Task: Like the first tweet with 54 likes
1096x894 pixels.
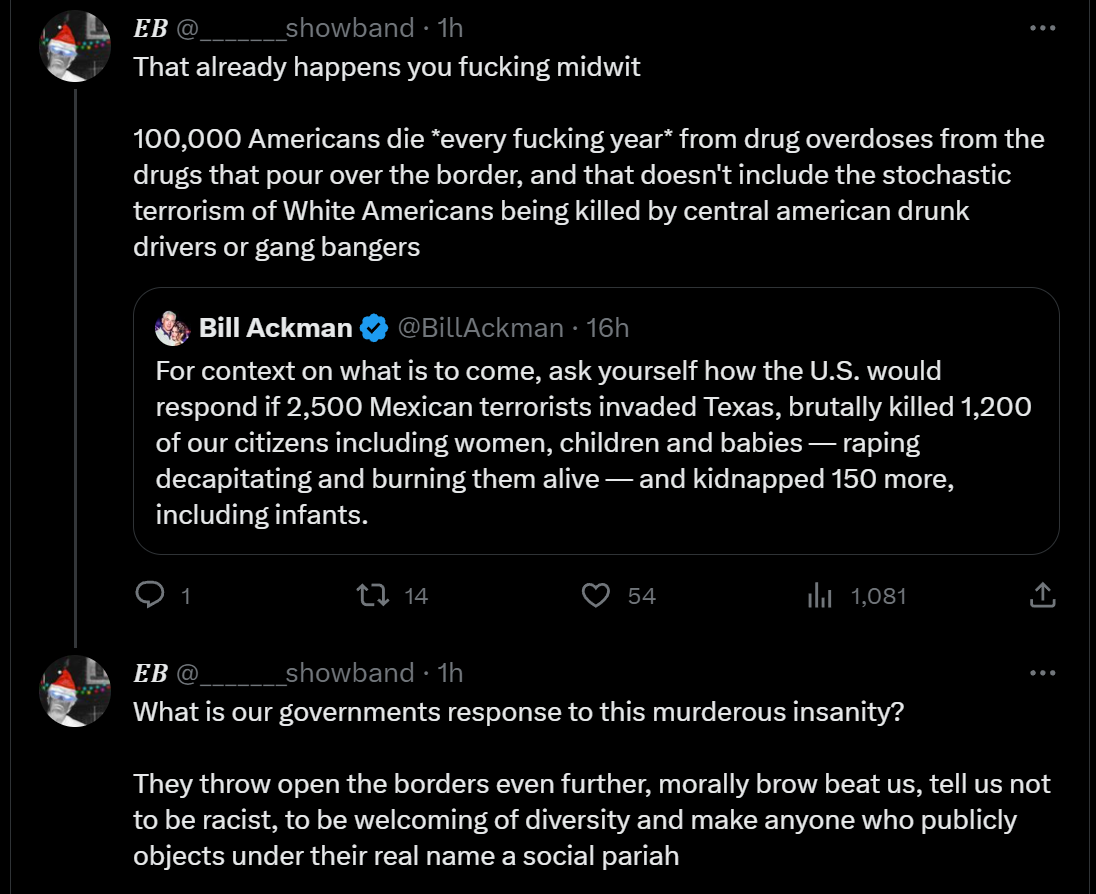Action: [596, 596]
